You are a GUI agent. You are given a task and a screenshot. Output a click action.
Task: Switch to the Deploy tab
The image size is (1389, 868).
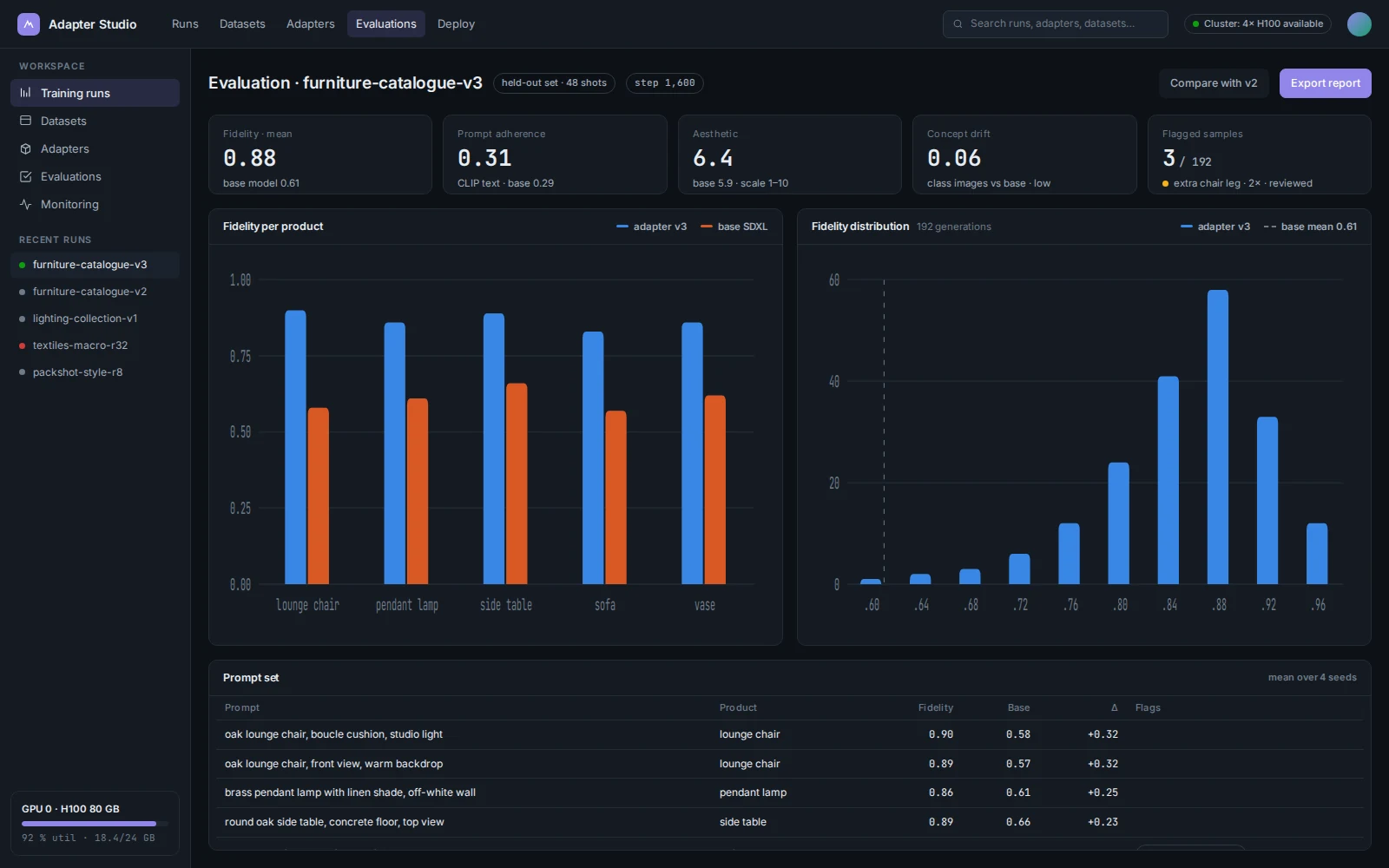click(456, 24)
